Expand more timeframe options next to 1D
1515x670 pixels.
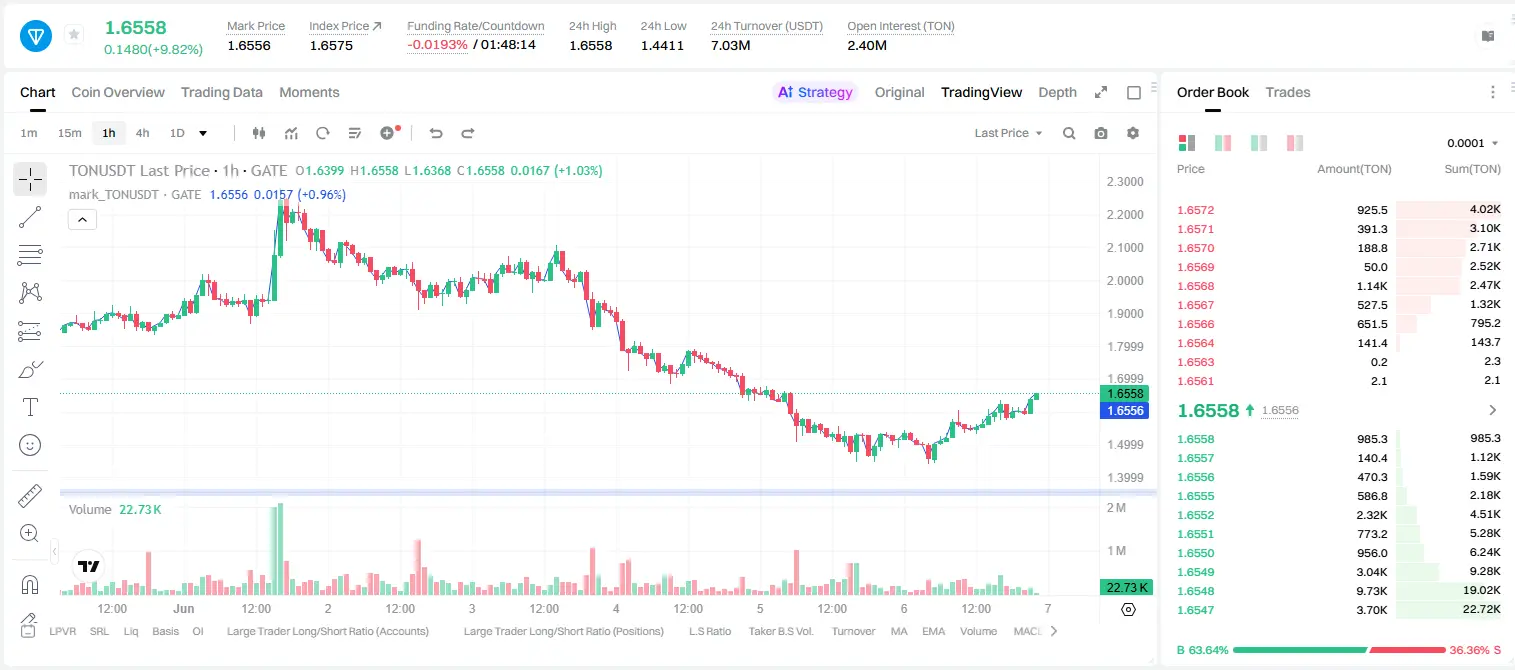coord(203,133)
